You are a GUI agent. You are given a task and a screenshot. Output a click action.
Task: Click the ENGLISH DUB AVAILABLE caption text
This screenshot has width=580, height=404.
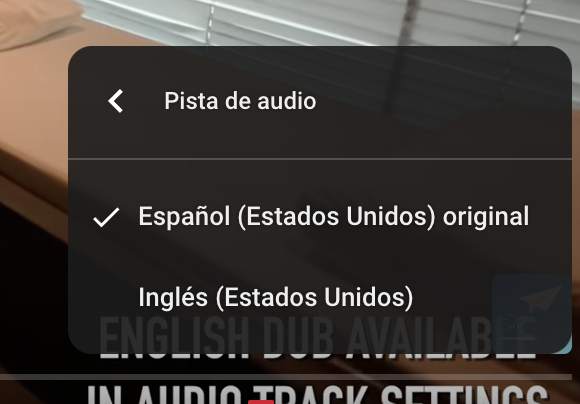tap(317, 338)
